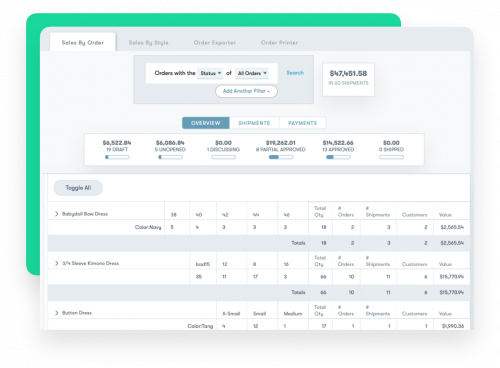Click the Color:Navy row label
The width and height of the screenshot is (500, 368).
coord(148,227)
